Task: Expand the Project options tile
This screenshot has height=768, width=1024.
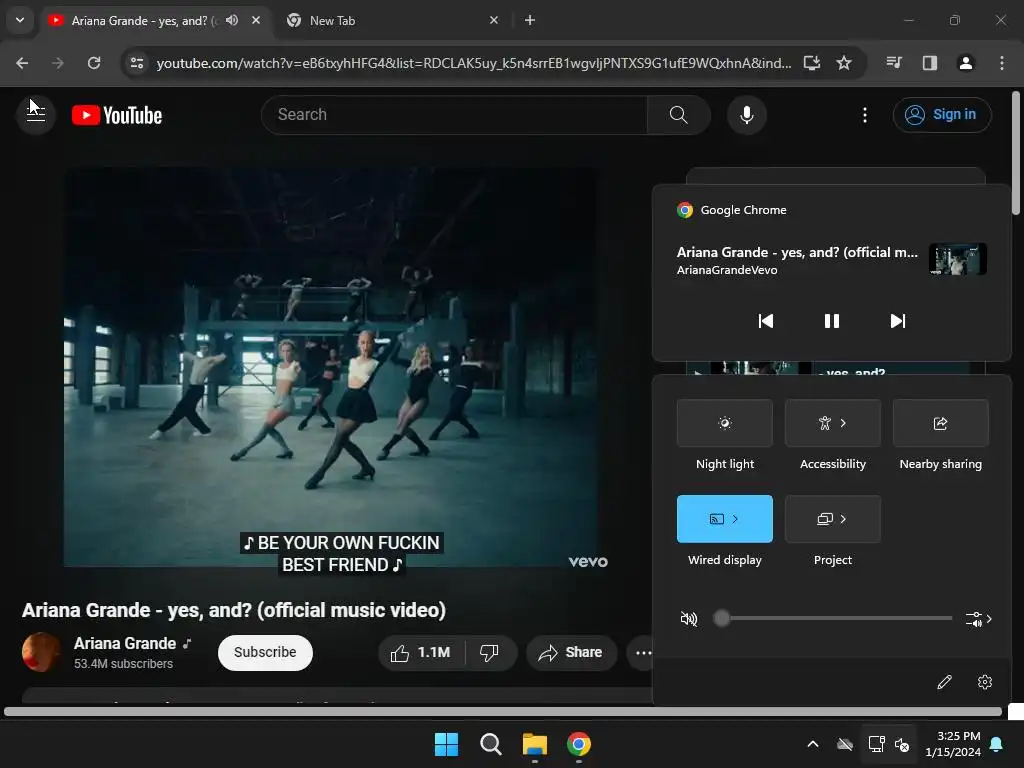Action: 833,519
